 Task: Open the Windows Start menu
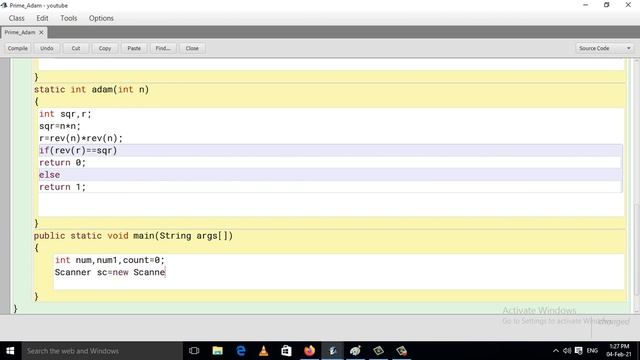(11, 351)
